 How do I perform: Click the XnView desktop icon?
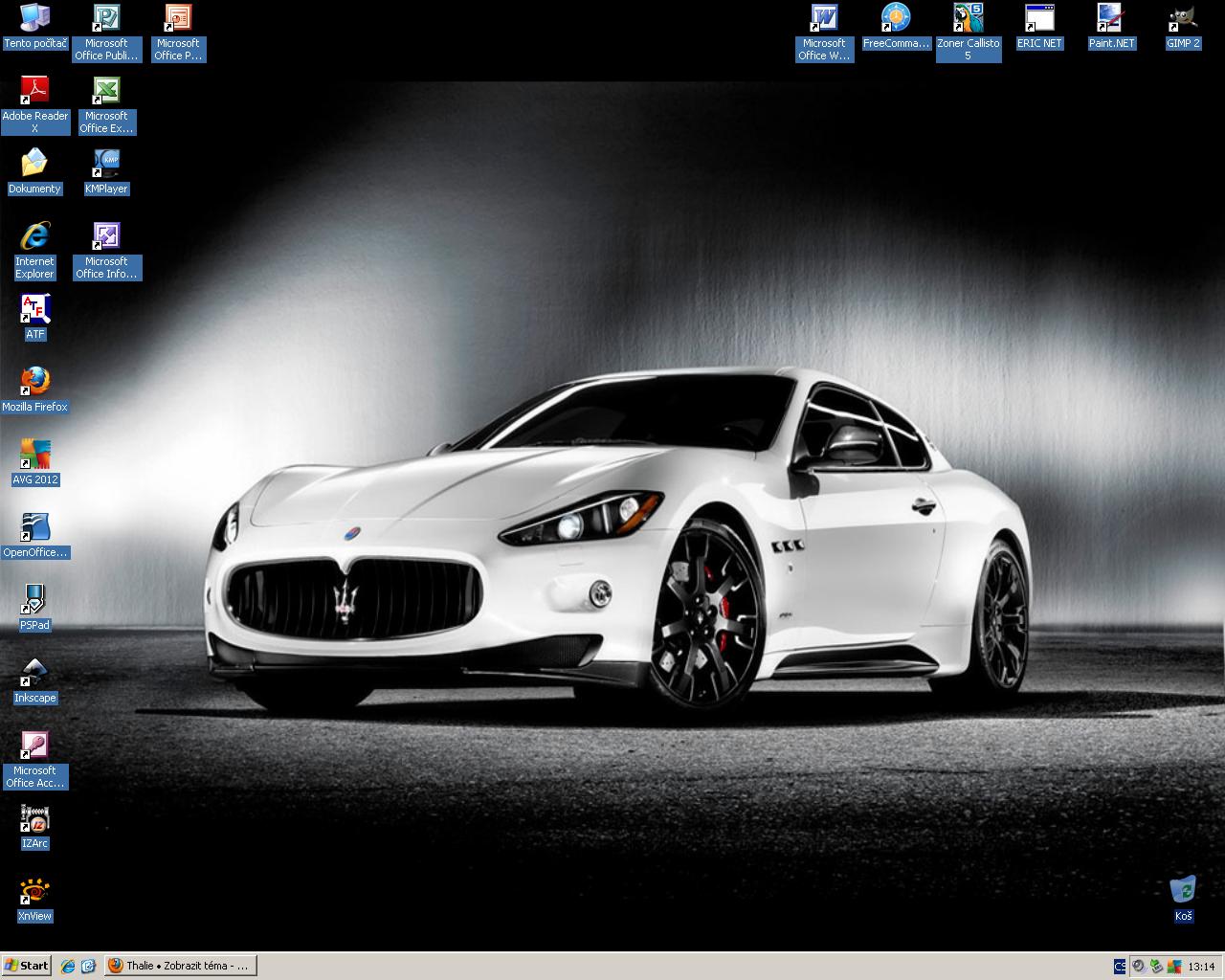[x=34, y=891]
